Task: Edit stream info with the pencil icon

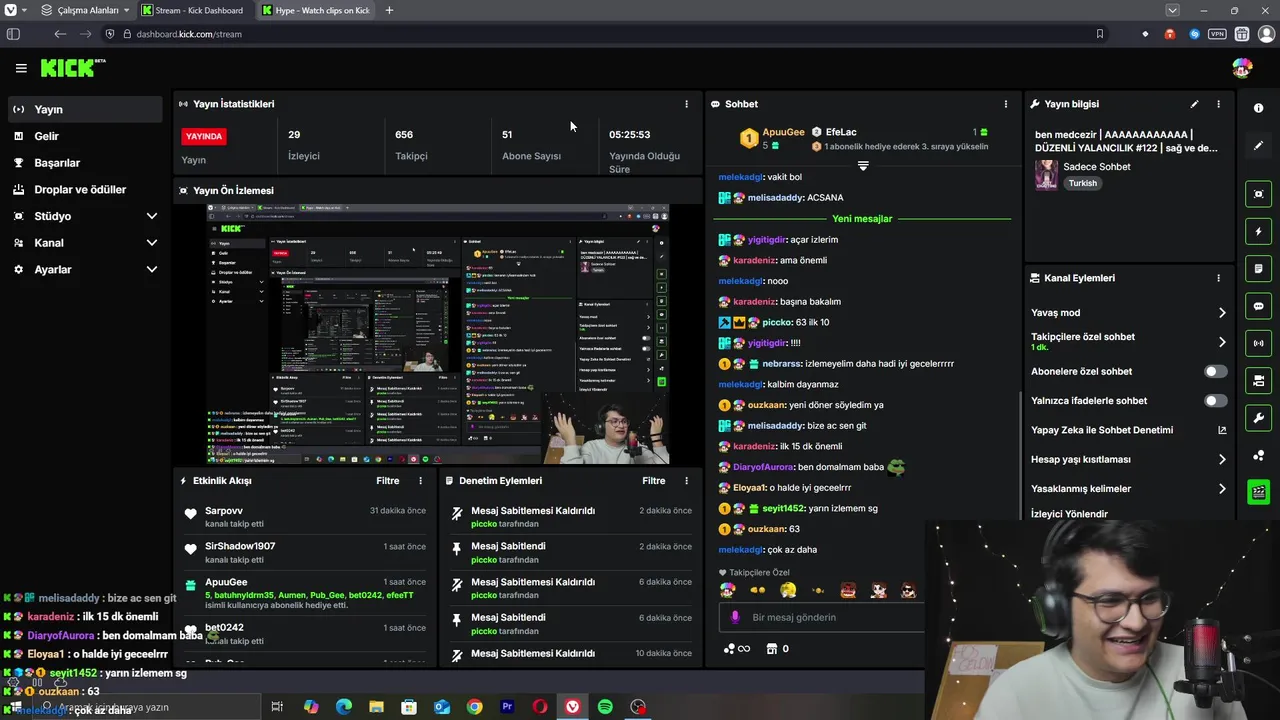Action: pos(1194,104)
